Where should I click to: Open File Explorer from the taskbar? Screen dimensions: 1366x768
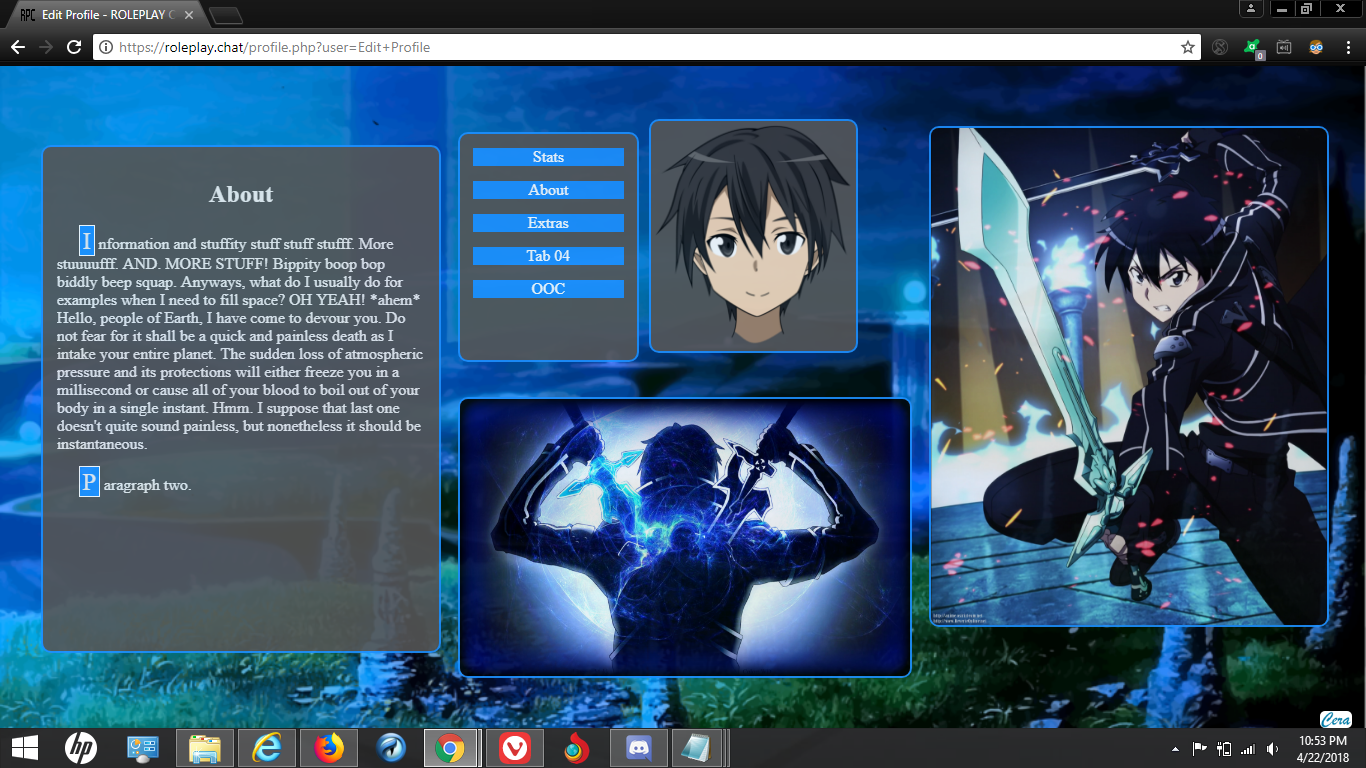tap(205, 748)
